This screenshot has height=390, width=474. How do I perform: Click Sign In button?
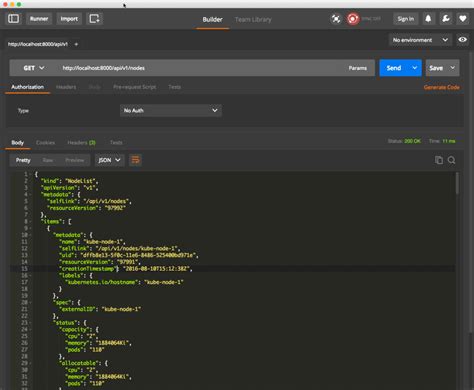click(406, 19)
